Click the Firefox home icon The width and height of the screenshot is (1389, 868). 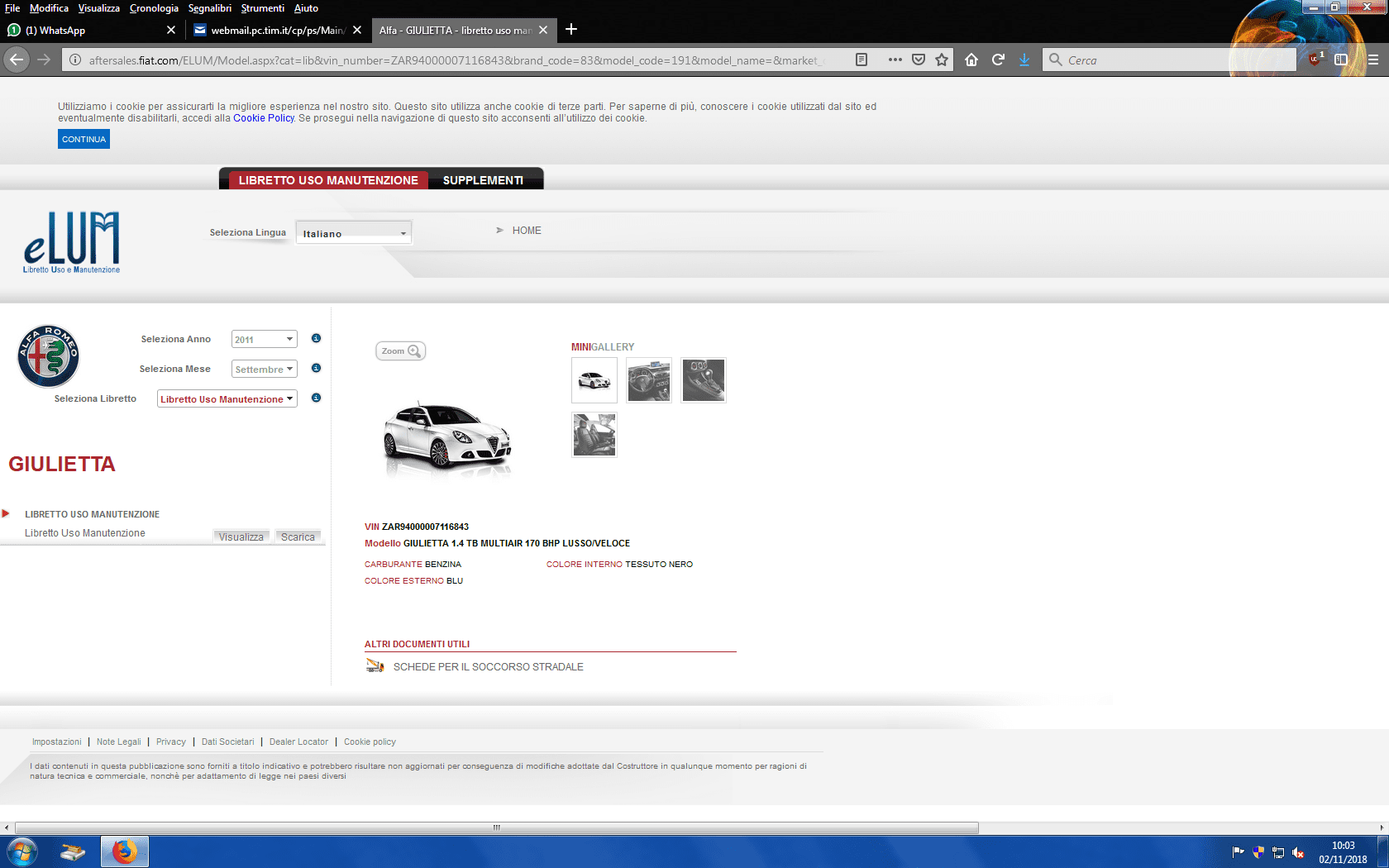tap(971, 60)
